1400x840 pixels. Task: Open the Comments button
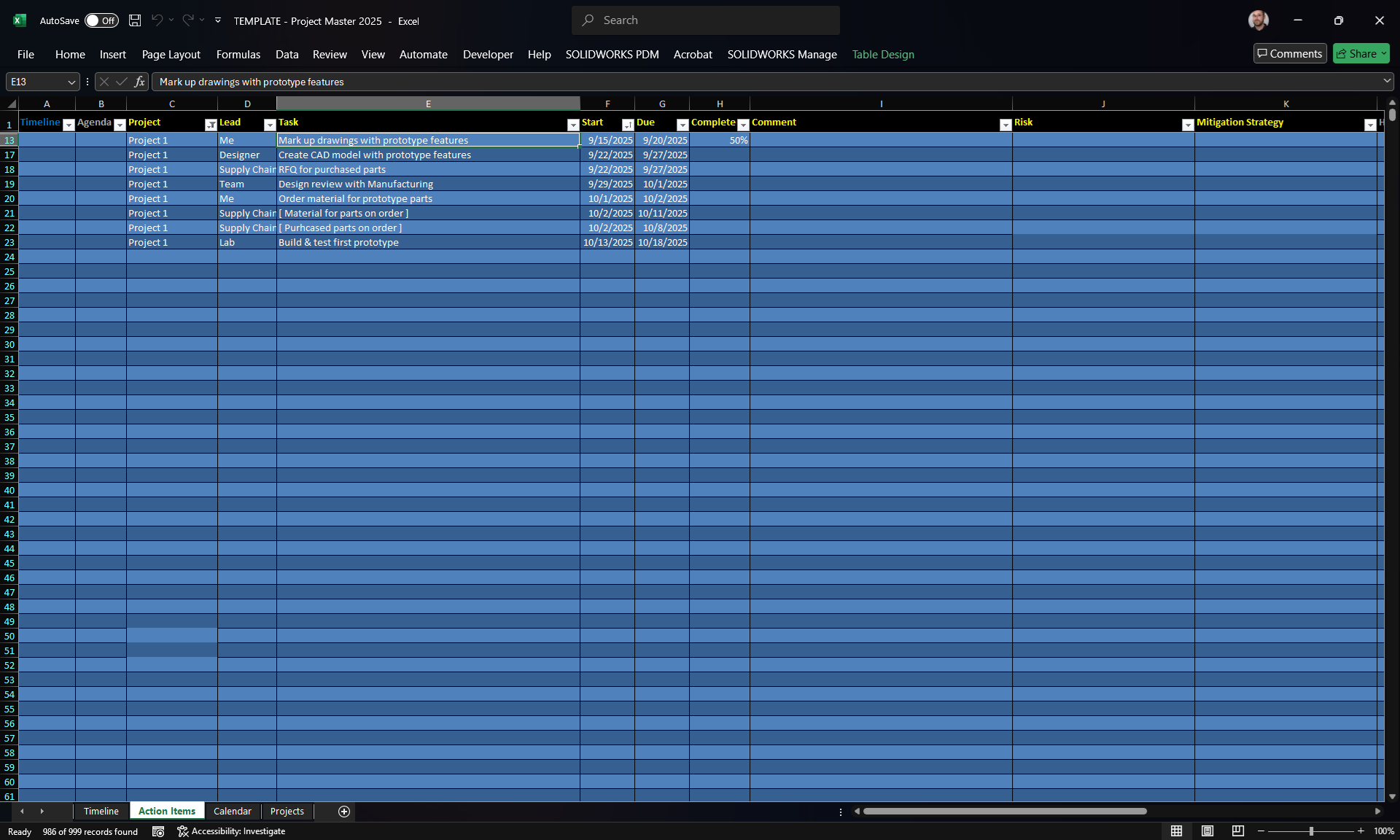pos(1289,53)
